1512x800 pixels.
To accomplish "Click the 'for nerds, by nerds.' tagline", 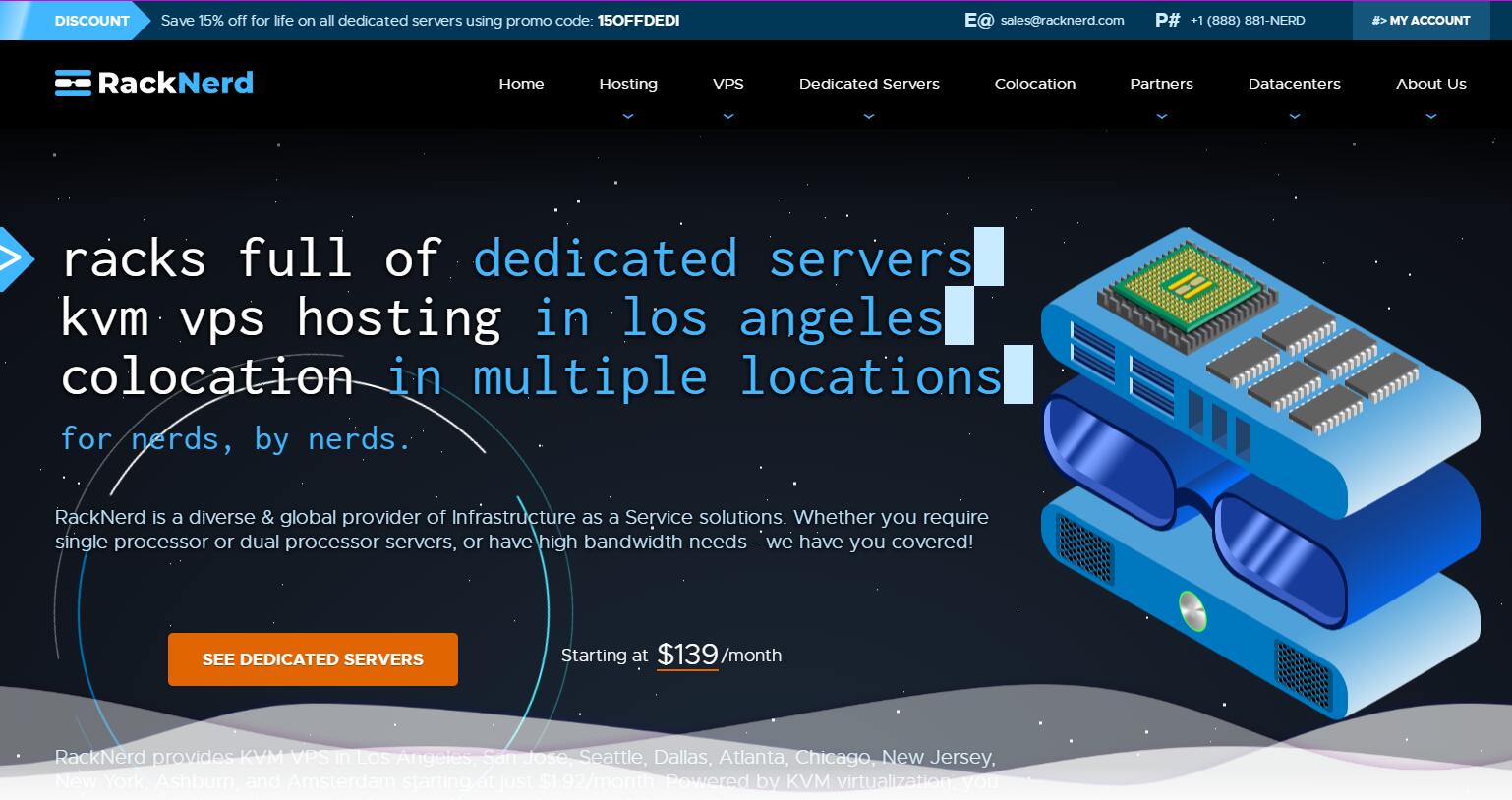I will tap(235, 439).
